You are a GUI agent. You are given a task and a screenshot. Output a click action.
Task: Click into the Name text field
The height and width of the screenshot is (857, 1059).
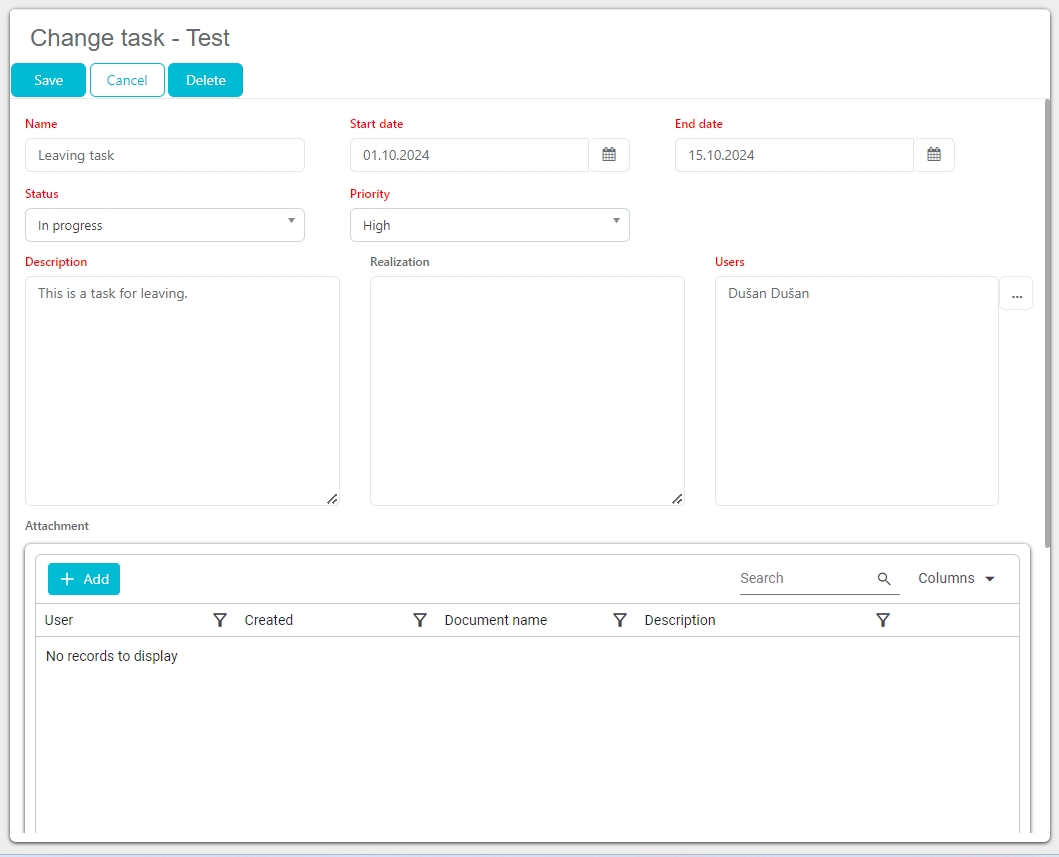[165, 155]
